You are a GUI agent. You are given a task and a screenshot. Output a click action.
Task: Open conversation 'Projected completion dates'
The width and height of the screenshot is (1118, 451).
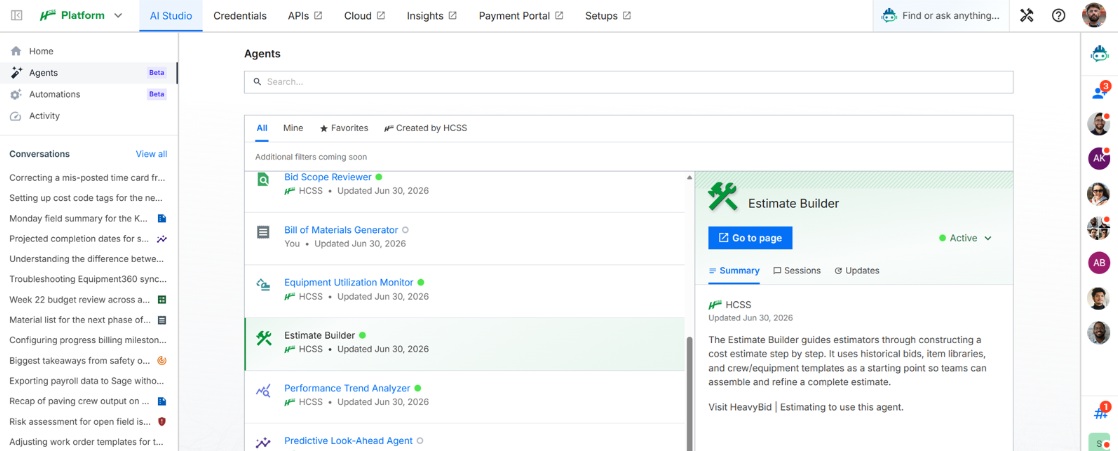(x=88, y=239)
